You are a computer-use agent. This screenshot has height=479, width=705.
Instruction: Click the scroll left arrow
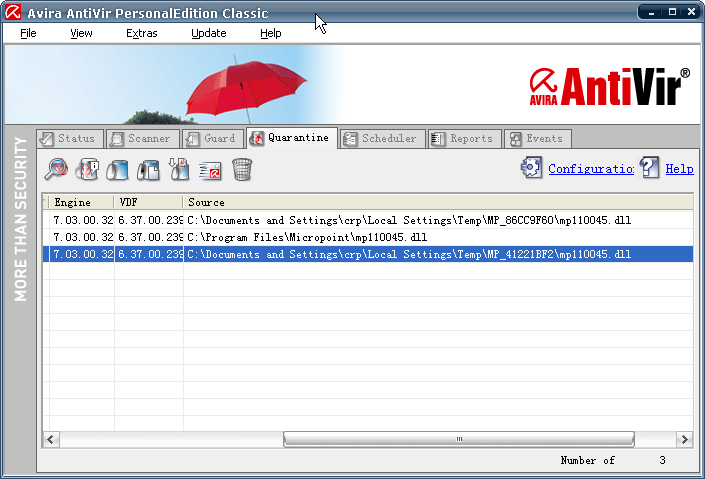(50, 439)
